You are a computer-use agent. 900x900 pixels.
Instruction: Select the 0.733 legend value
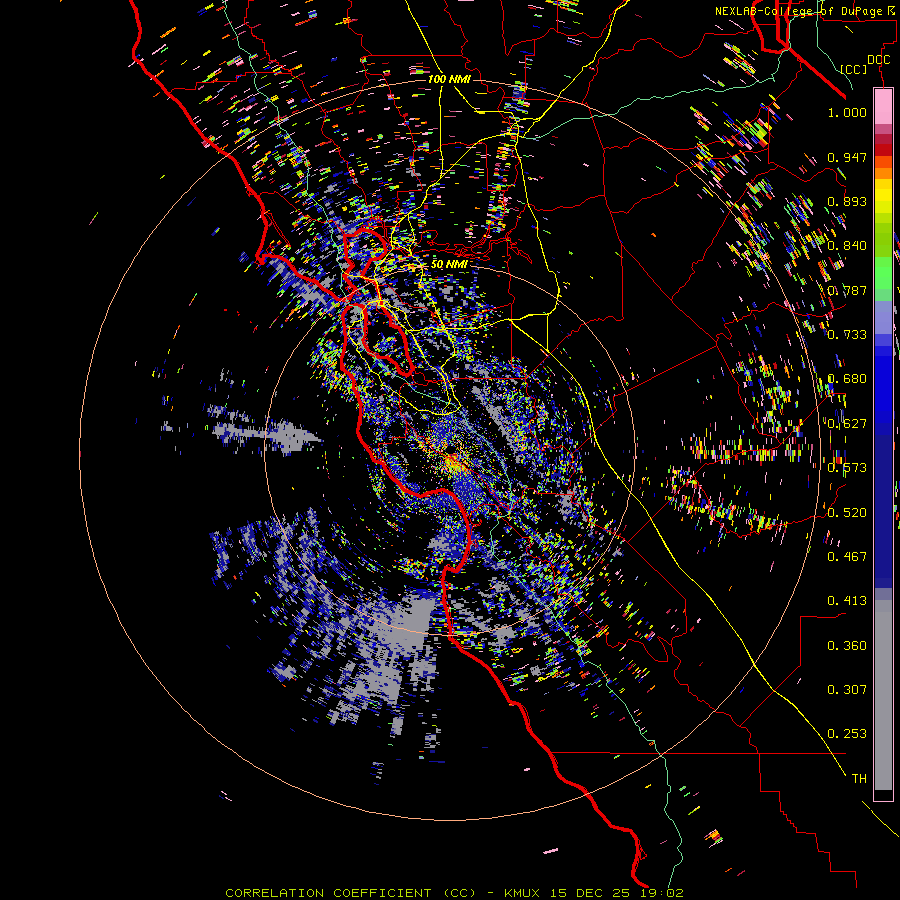847,335
